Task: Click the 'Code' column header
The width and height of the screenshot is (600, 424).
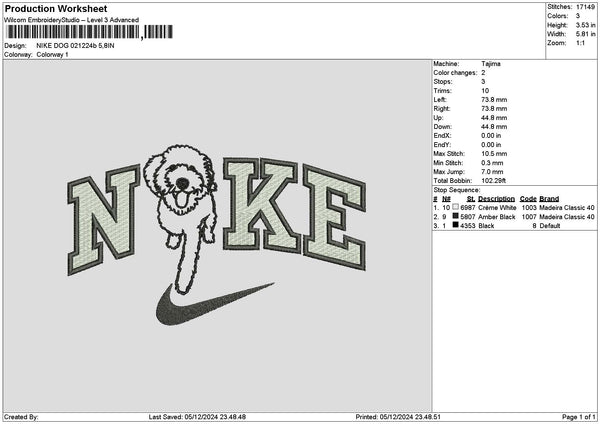Action: [528, 199]
